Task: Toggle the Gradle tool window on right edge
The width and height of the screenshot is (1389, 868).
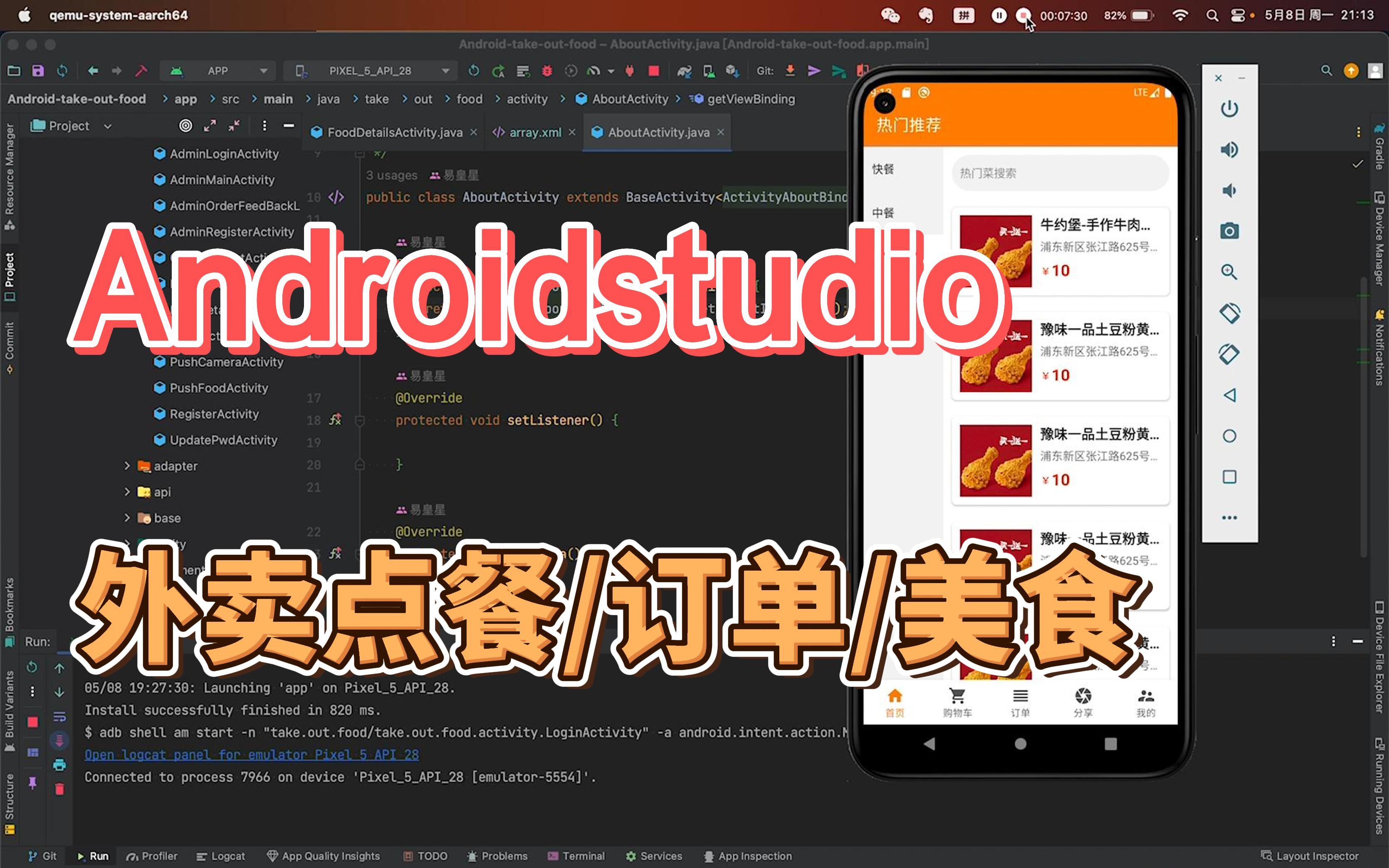Action: click(1379, 146)
